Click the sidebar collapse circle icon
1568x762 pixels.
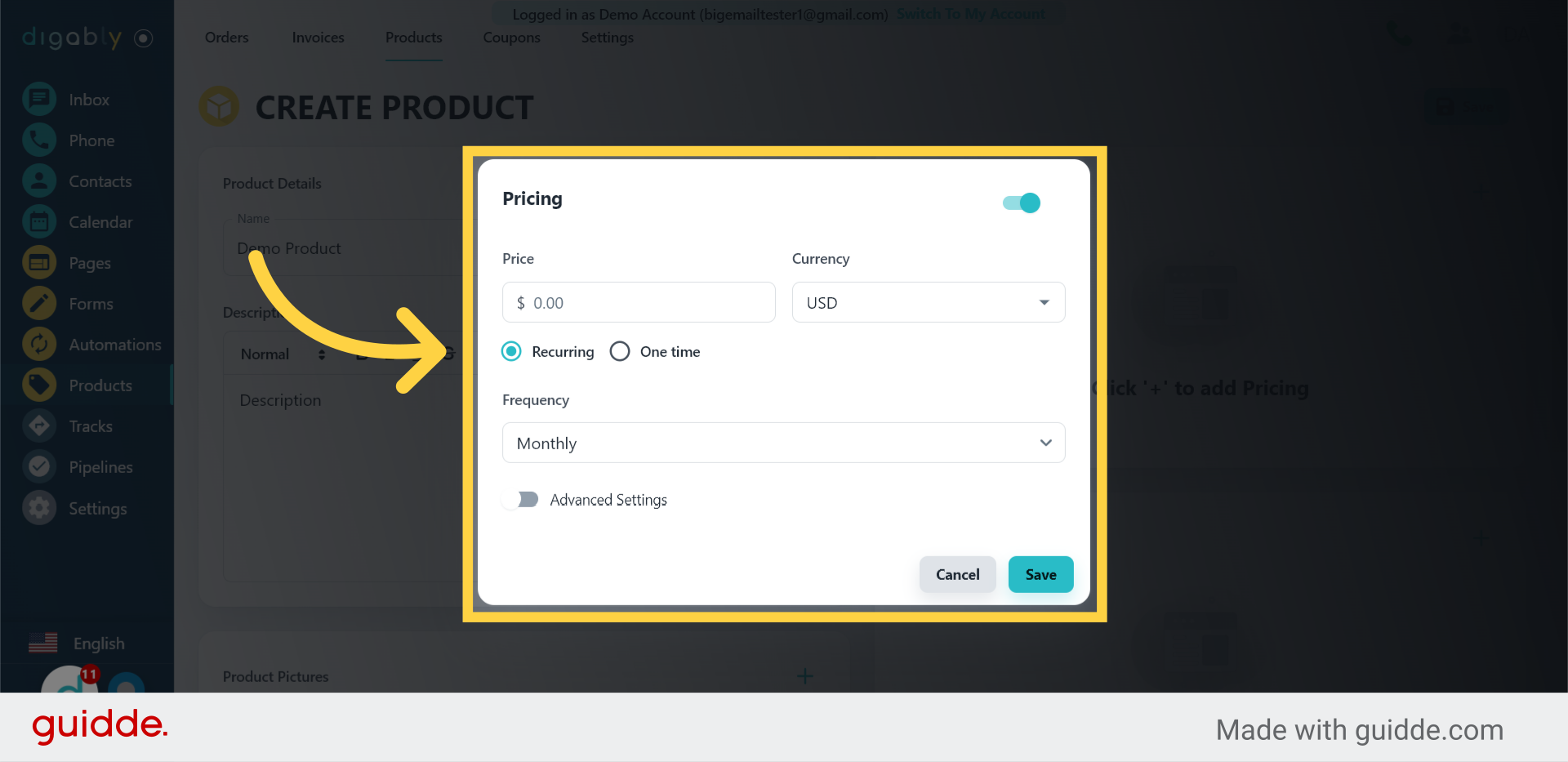(144, 38)
